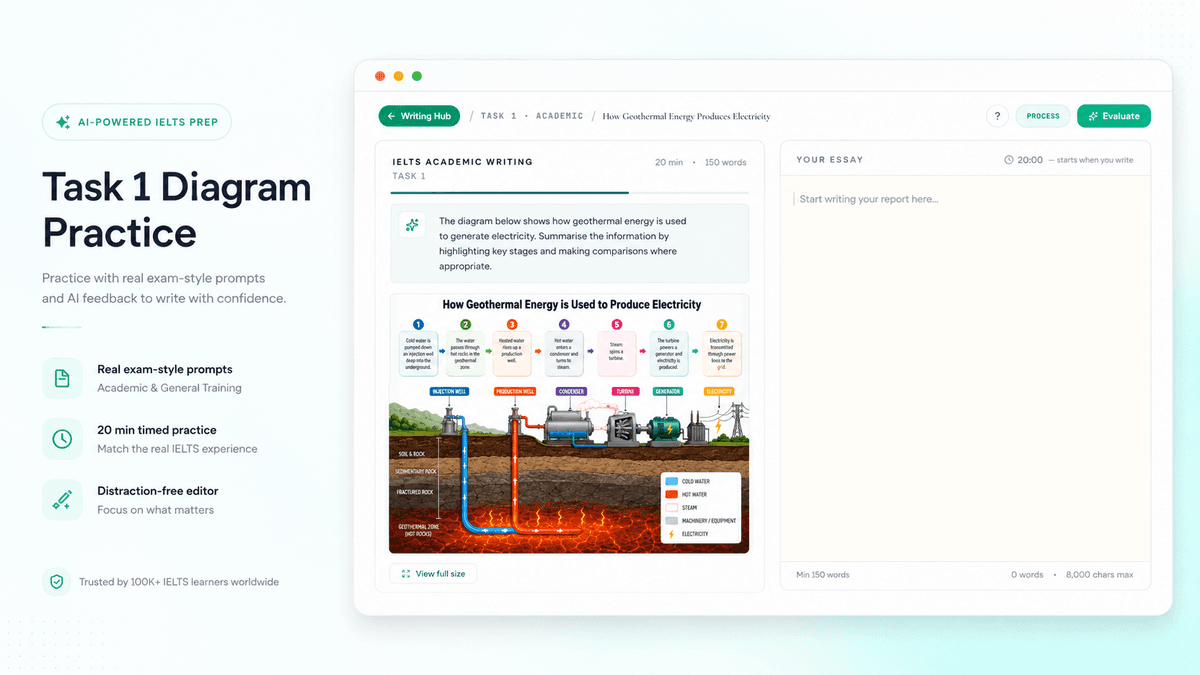Click 'Distraction-free editor' feature text

[x=158, y=491]
